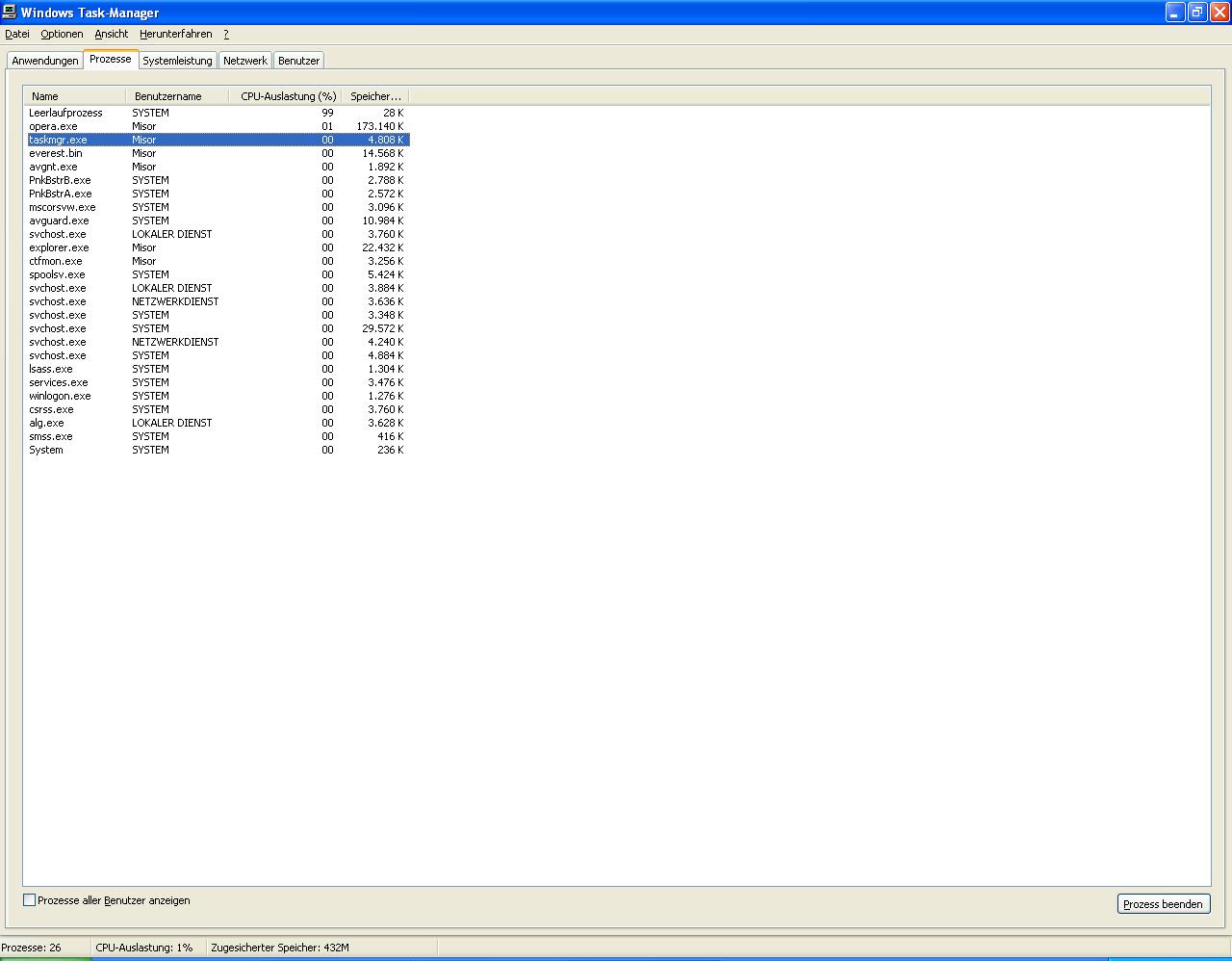
Task: Select the services.exe process
Action: [x=218, y=382]
